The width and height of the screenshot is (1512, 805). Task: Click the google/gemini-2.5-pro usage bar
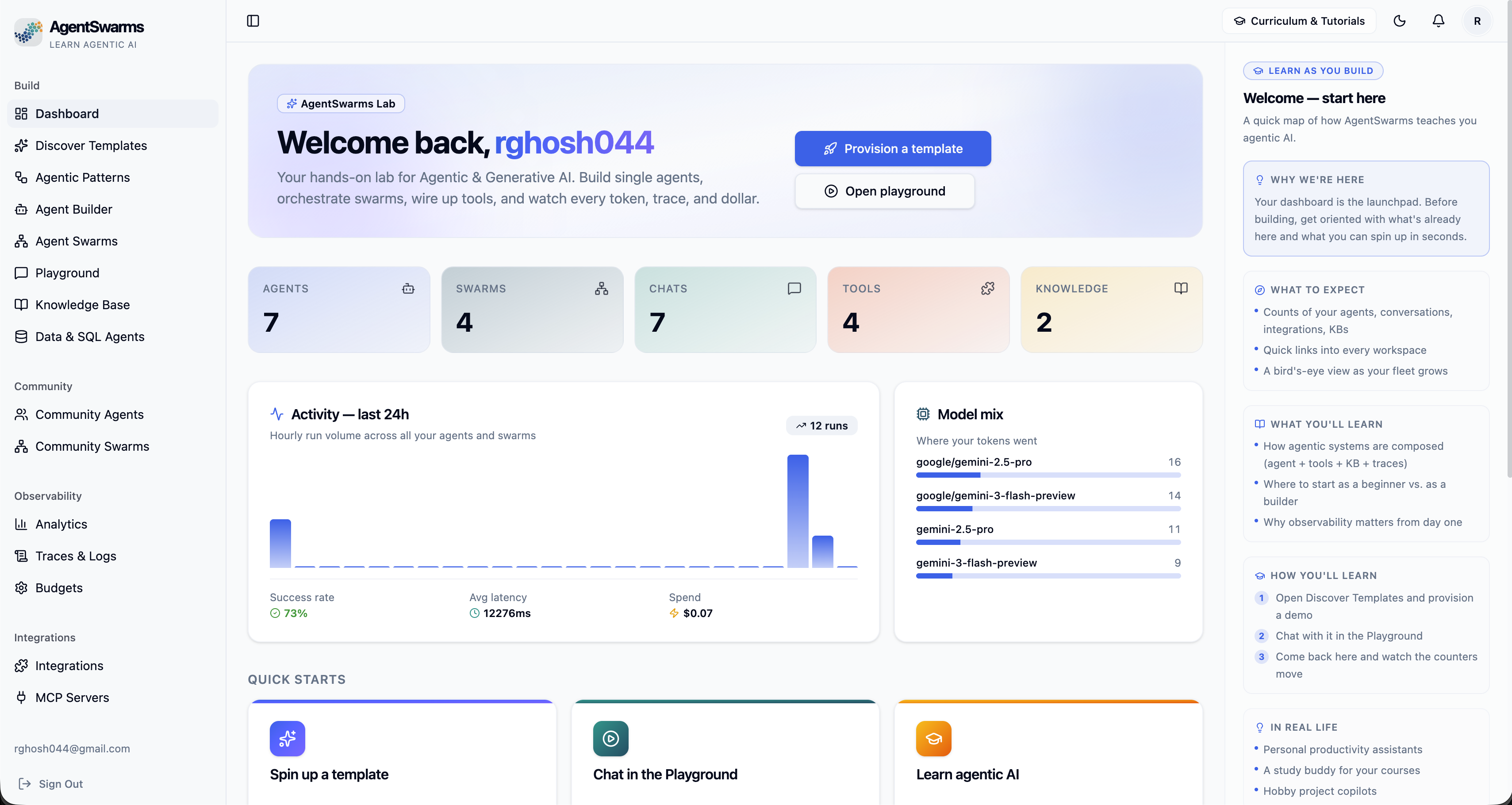[1048, 475]
